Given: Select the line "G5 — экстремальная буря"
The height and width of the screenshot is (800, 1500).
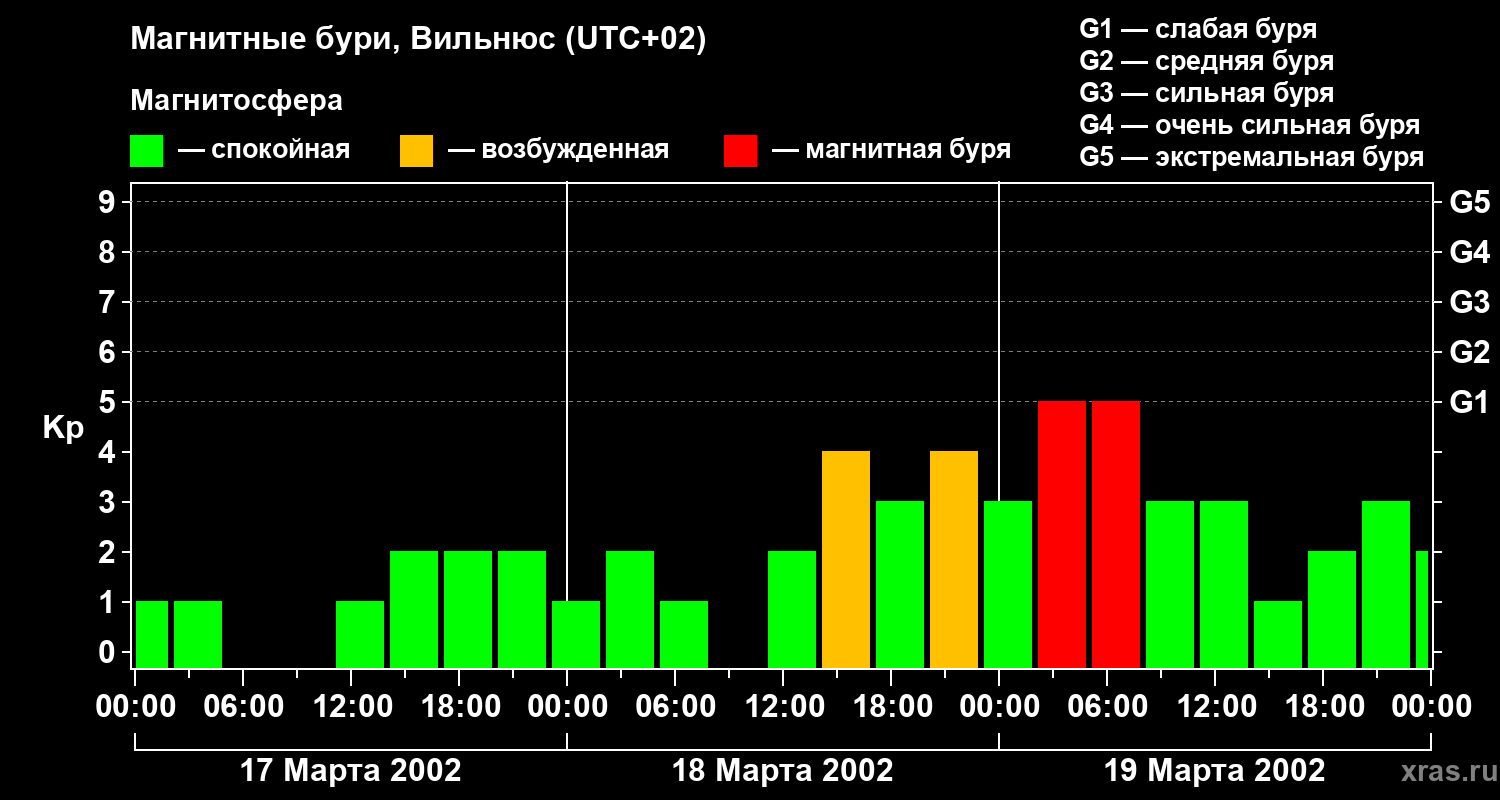Looking at the screenshot, I should point(1252,157).
